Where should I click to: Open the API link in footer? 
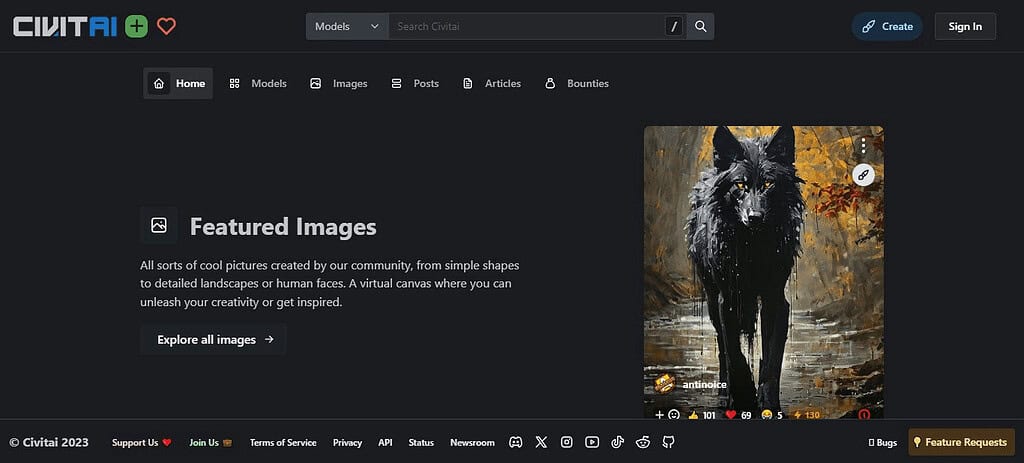click(385, 442)
